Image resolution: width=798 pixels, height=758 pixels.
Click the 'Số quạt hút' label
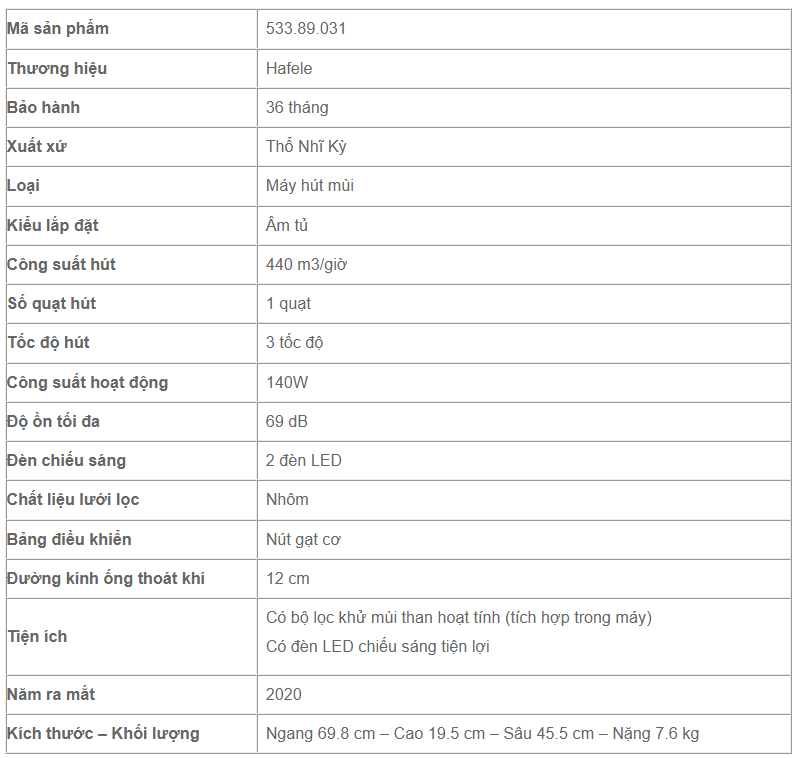pyautogui.click(x=51, y=303)
